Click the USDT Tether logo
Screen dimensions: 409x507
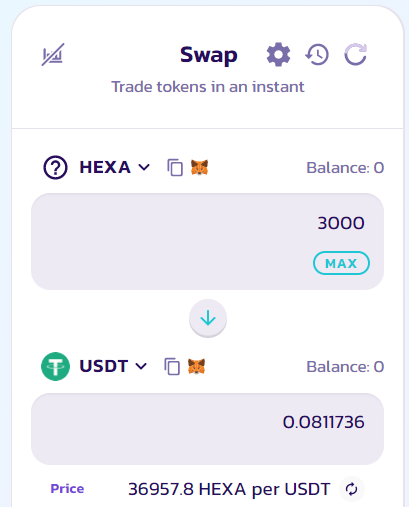[55, 366]
